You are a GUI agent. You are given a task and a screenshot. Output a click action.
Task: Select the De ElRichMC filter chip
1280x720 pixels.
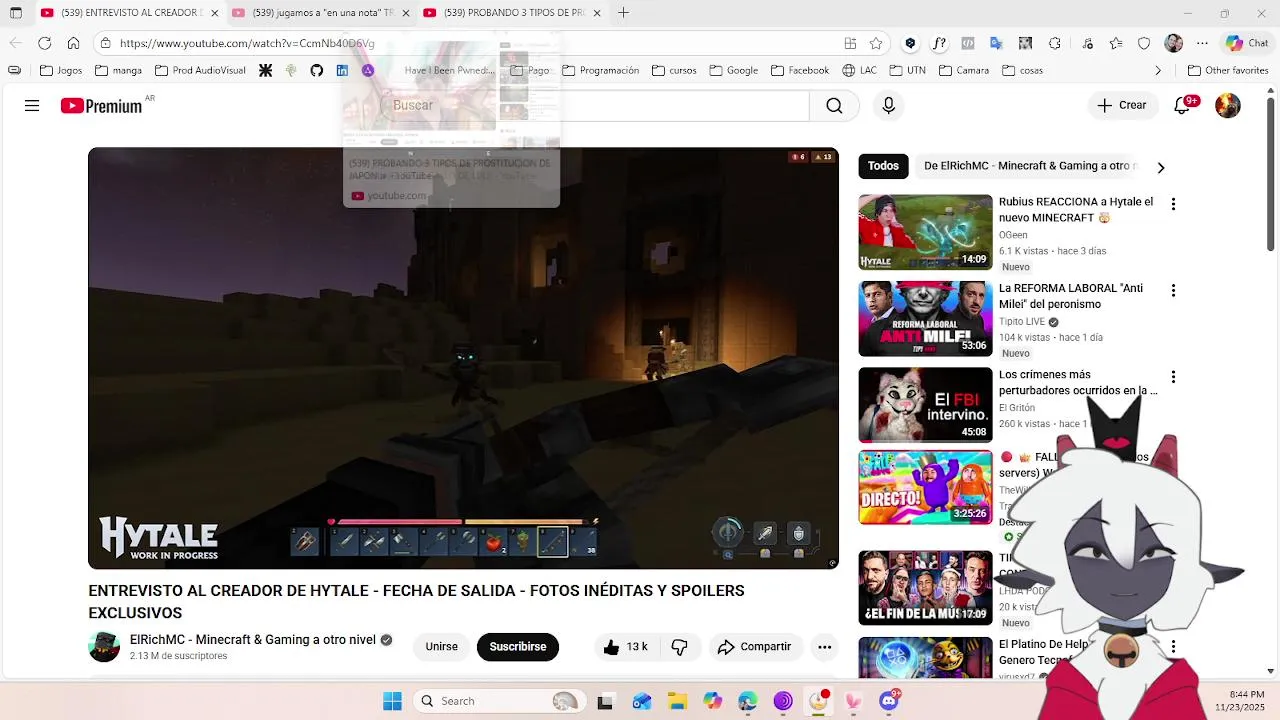point(1027,166)
